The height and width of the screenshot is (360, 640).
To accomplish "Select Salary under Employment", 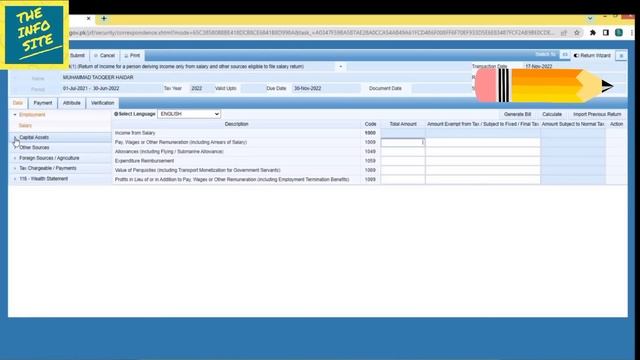I will tap(25, 126).
